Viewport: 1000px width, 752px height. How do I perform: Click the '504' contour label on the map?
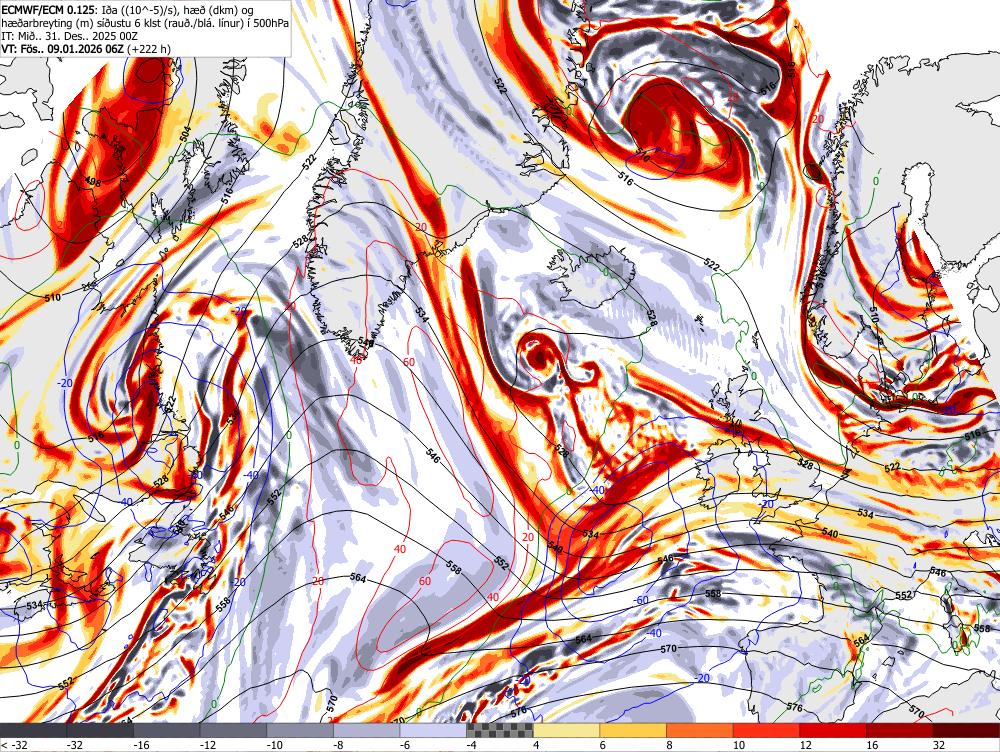(186, 134)
